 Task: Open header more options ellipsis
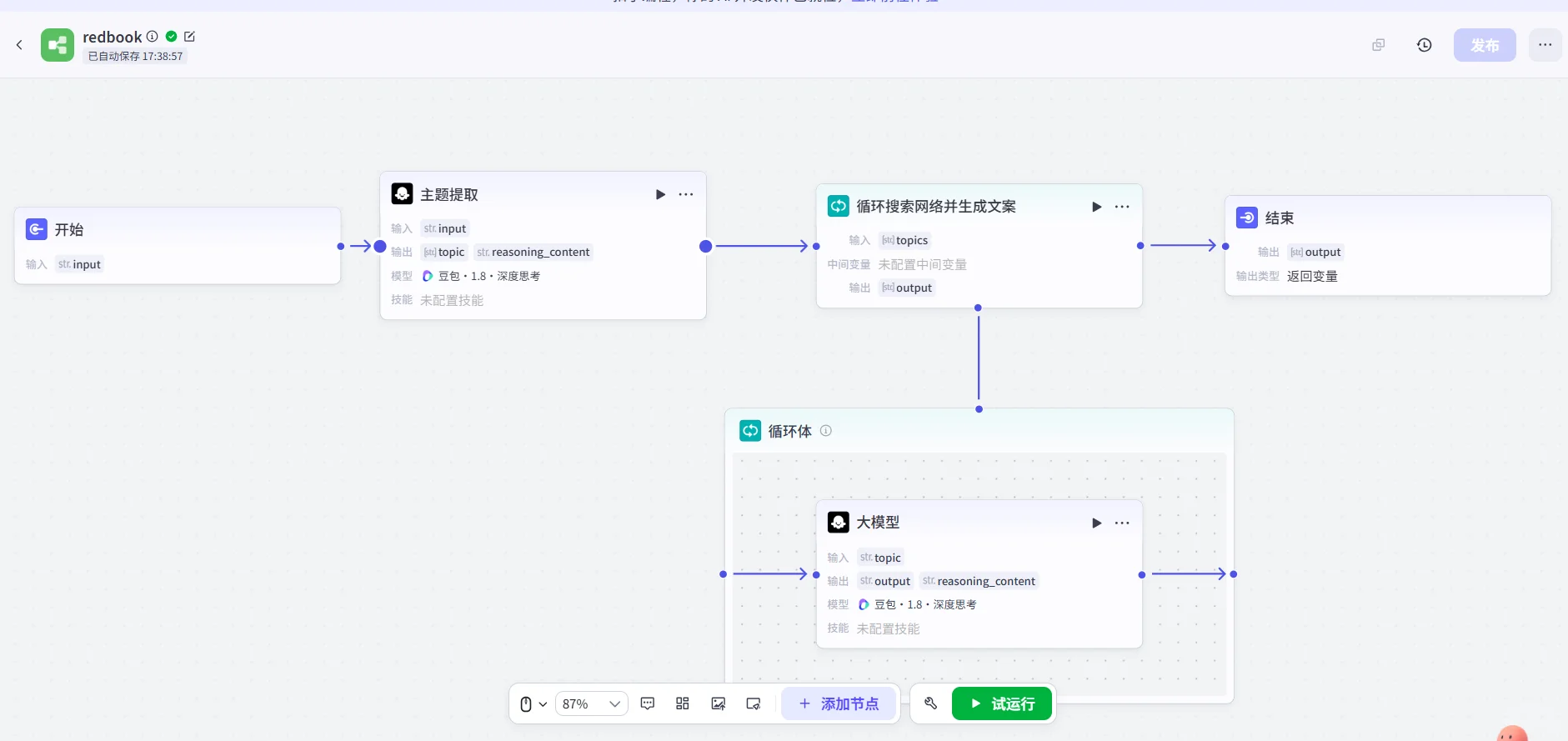tap(1545, 45)
